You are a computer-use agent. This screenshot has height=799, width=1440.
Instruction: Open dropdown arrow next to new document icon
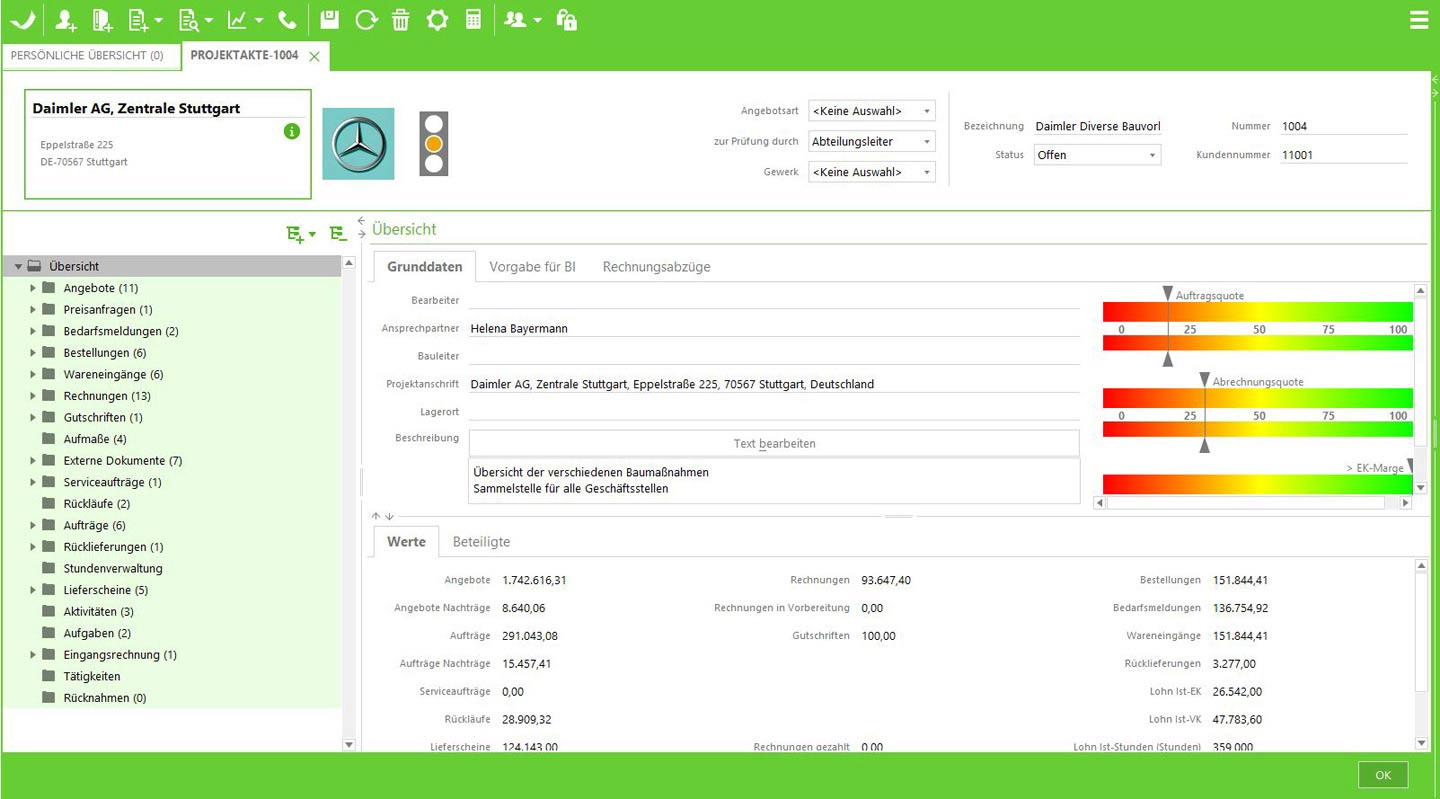[x=158, y=21]
